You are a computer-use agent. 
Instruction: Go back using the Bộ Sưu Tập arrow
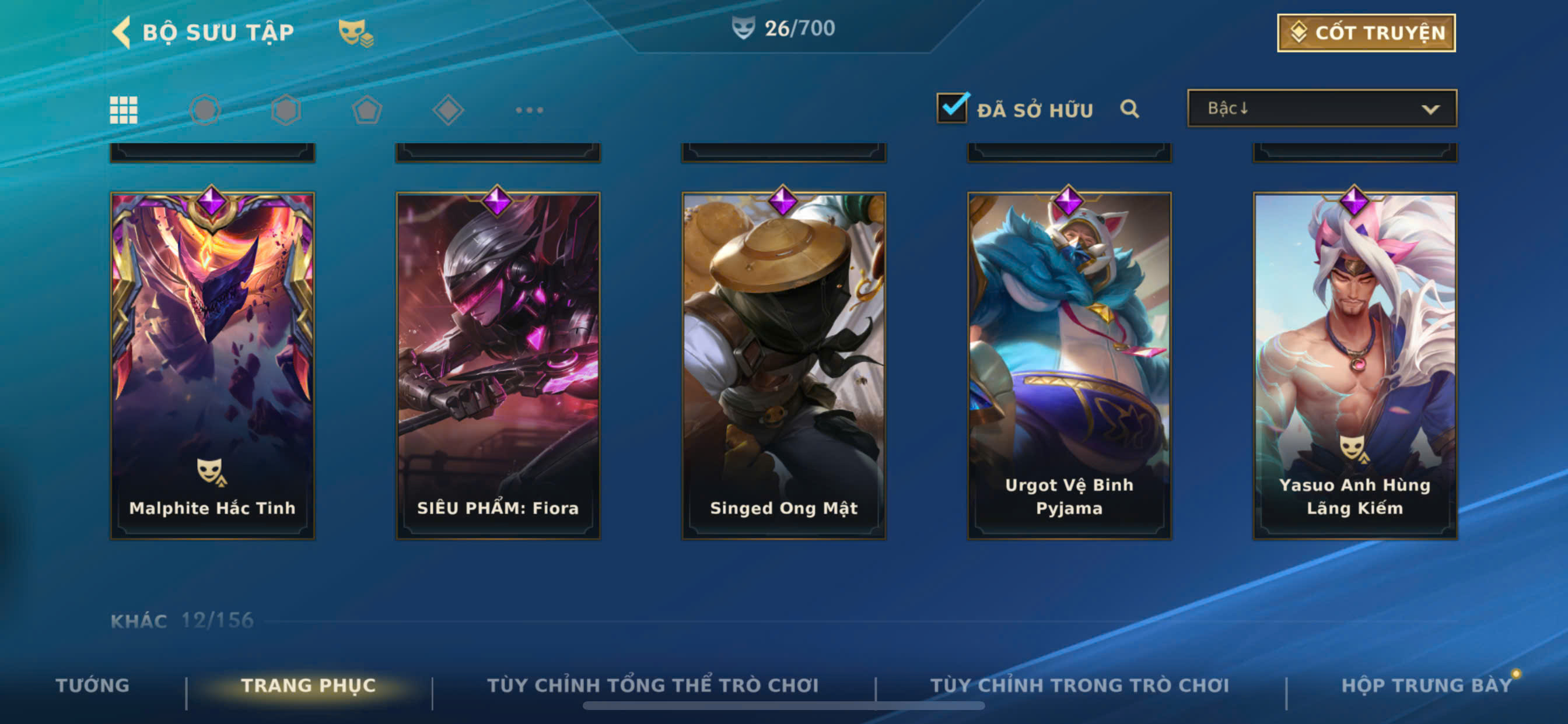coord(121,31)
